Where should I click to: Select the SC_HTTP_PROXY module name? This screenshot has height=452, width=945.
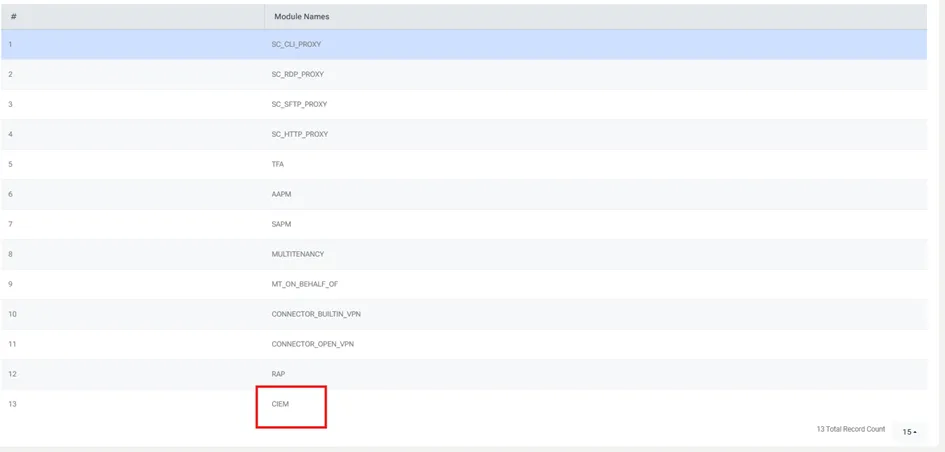[300, 134]
